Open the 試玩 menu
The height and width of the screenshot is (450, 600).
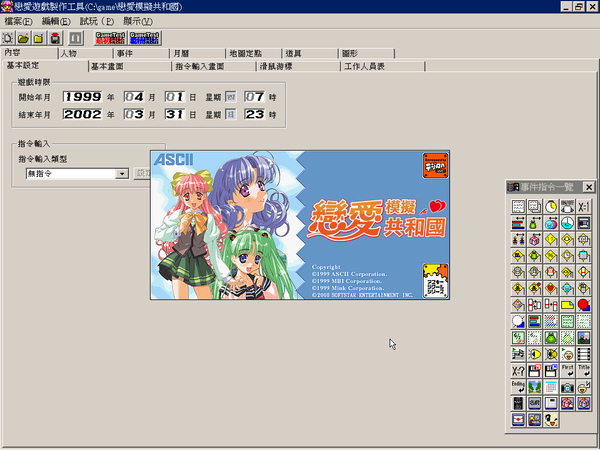coord(97,21)
